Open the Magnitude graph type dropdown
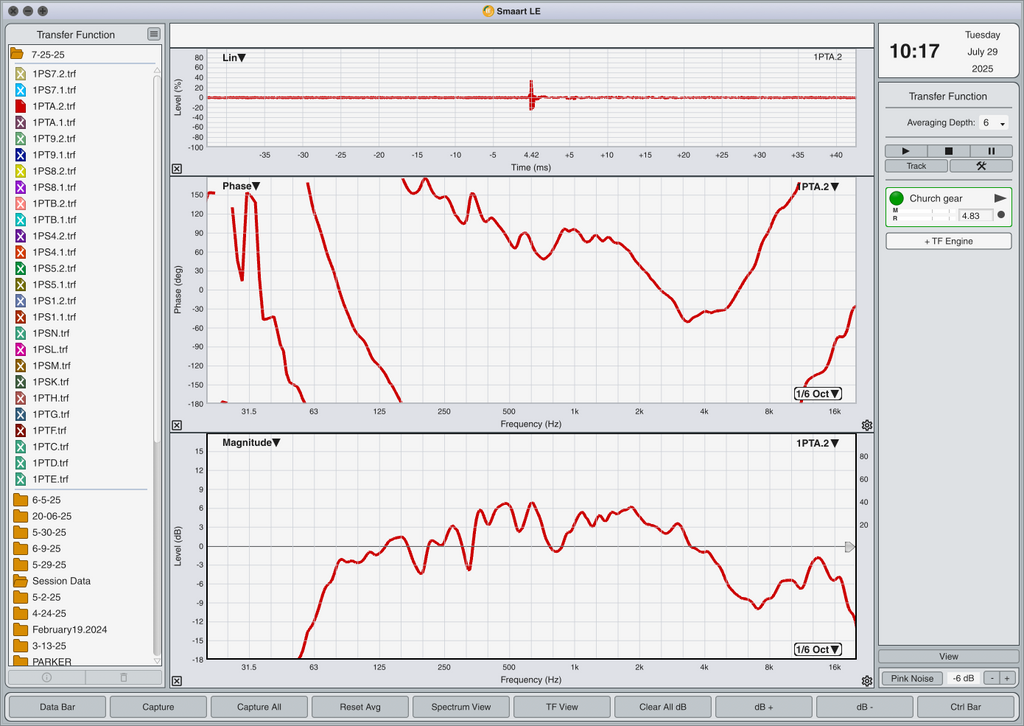The width and height of the screenshot is (1024, 726). pos(251,443)
